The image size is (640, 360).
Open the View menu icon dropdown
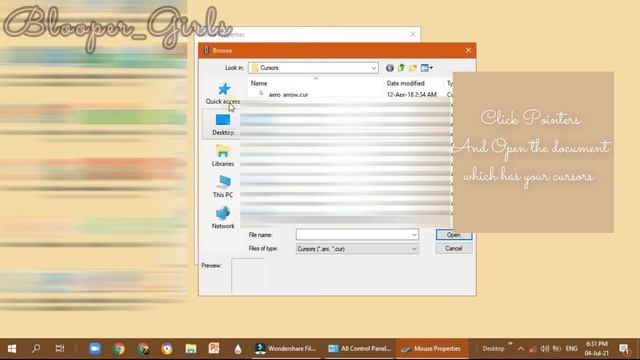(x=427, y=68)
